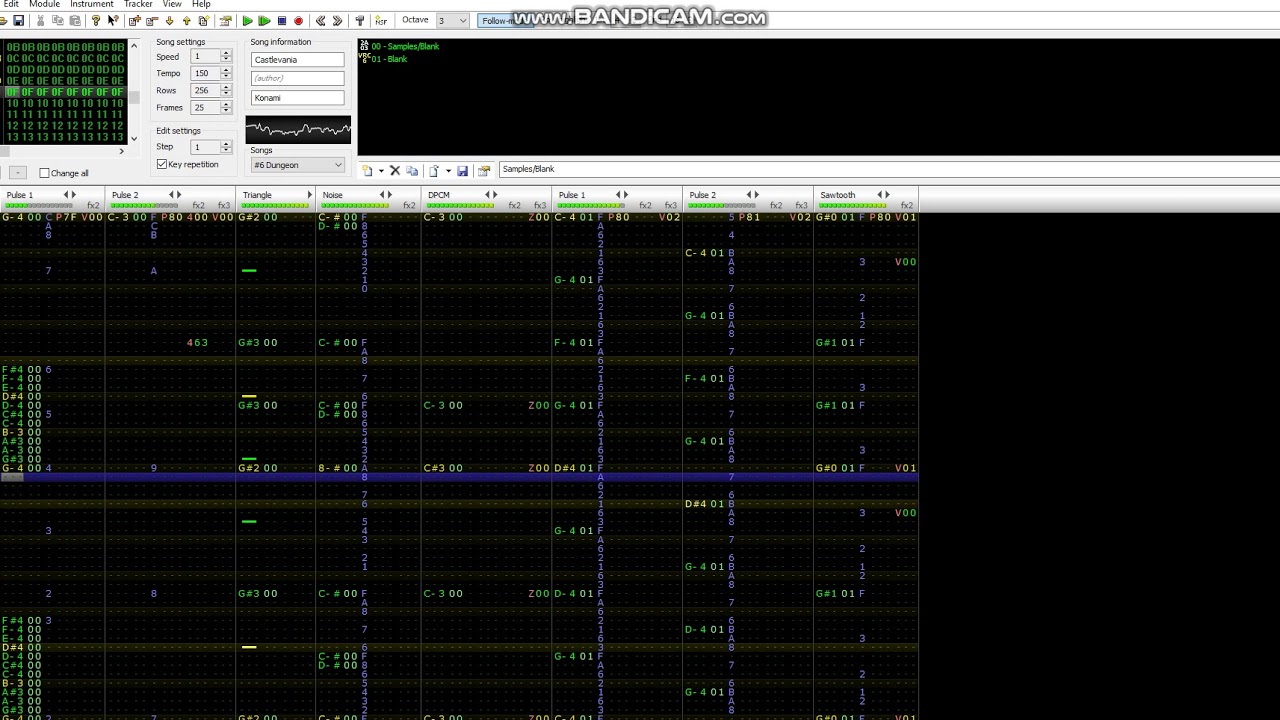Clone the selected instrument with the instrument toolbar icon
The height and width of the screenshot is (720, 1280).
tap(412, 171)
